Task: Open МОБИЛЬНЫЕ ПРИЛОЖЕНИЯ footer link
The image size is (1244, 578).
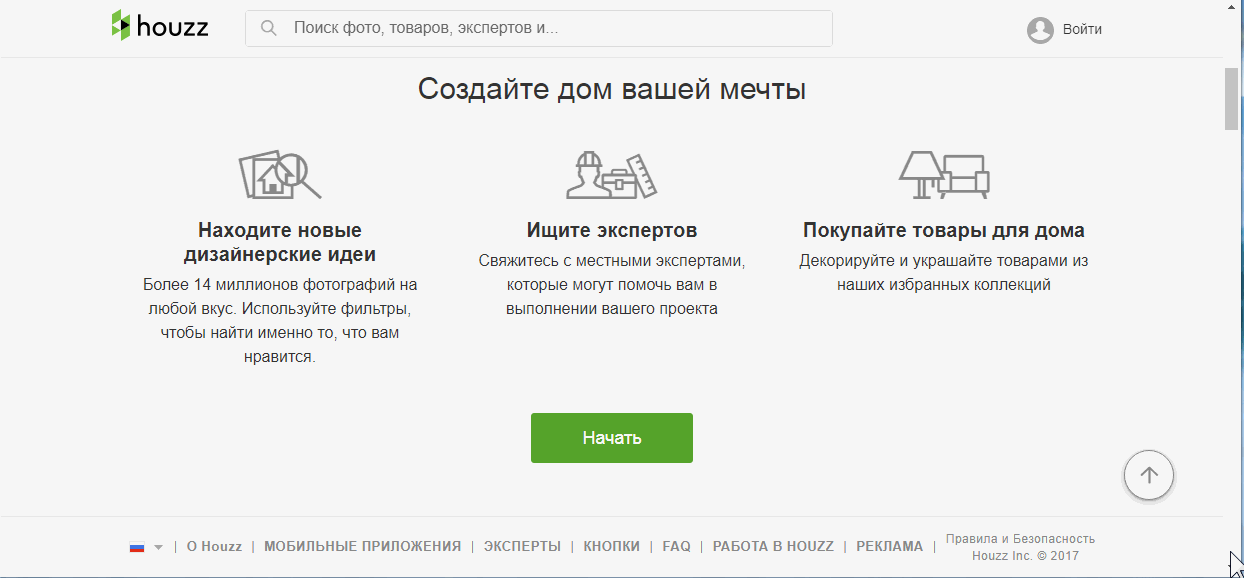Action: point(362,546)
